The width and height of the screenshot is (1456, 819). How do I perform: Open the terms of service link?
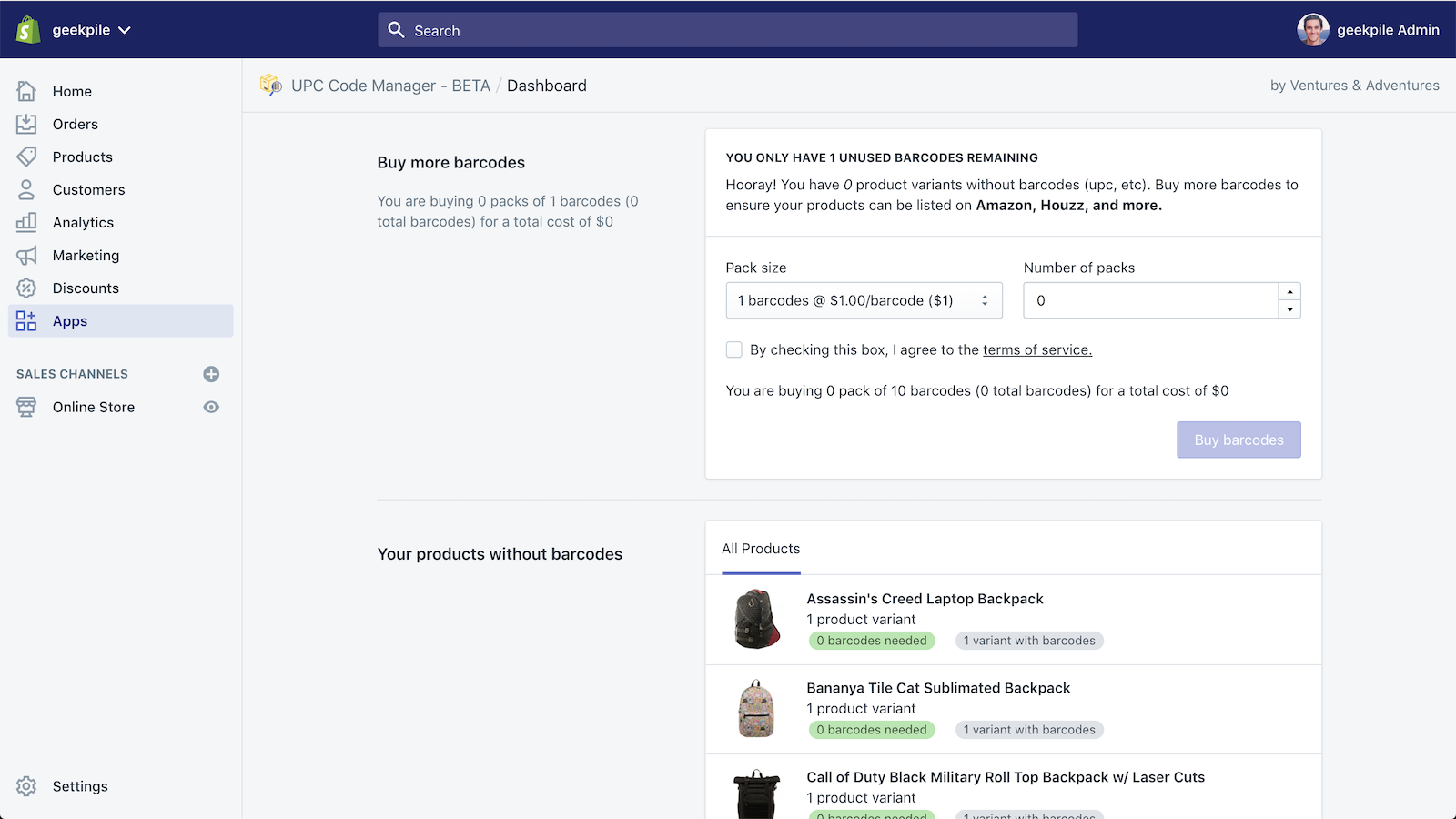click(1037, 349)
